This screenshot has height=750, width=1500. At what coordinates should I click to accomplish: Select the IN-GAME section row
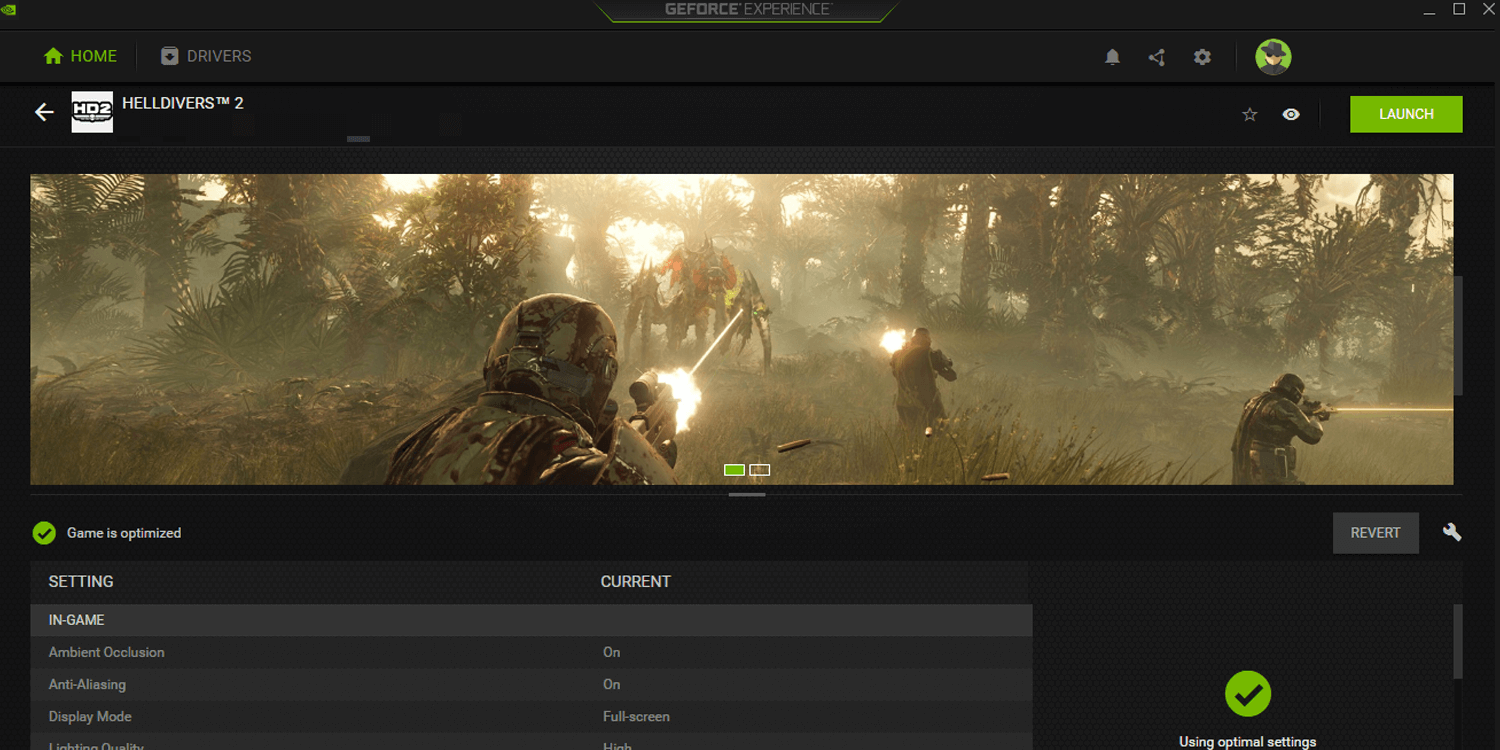pos(531,620)
